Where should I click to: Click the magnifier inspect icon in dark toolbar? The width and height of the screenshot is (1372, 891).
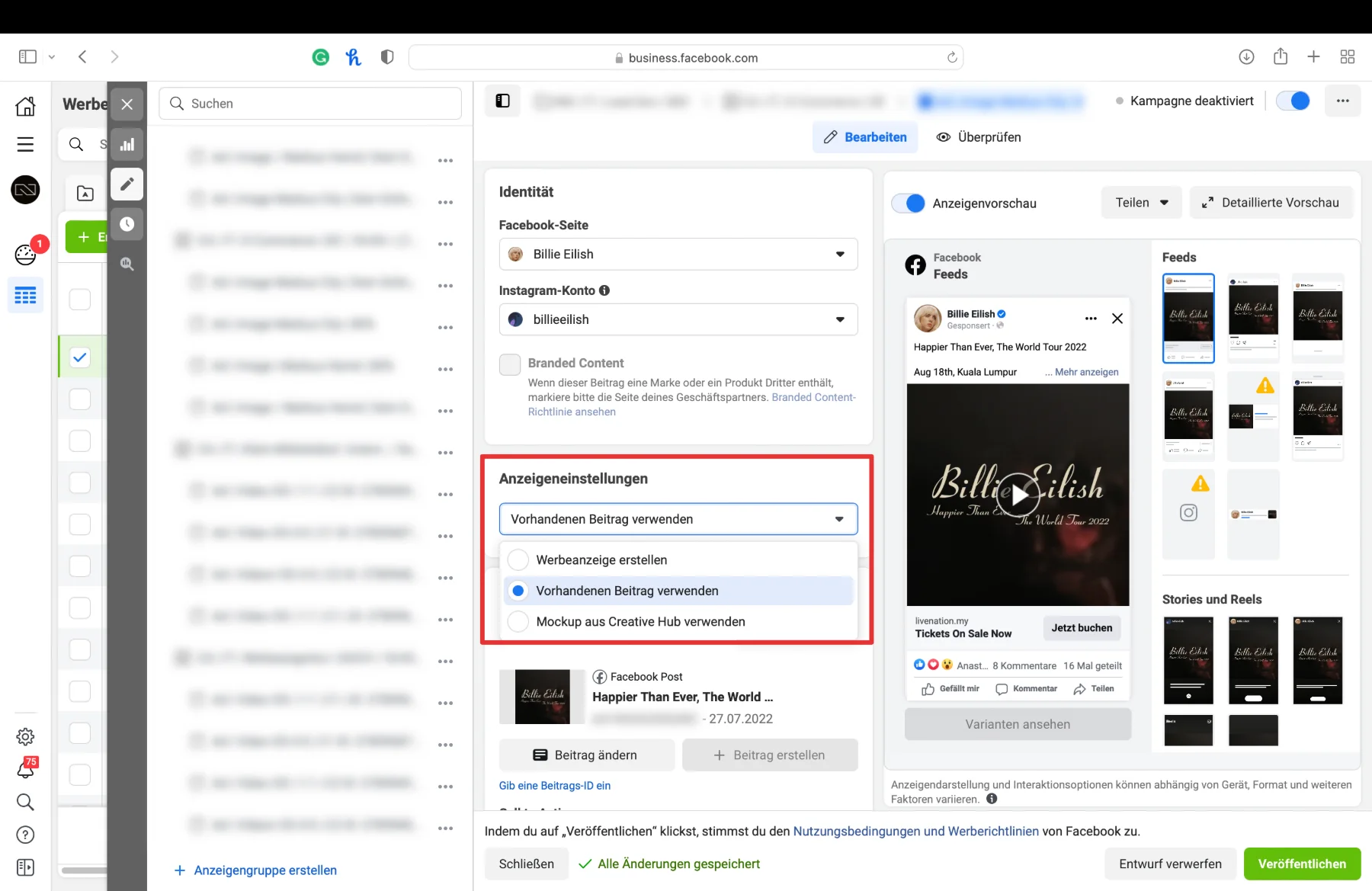click(127, 264)
